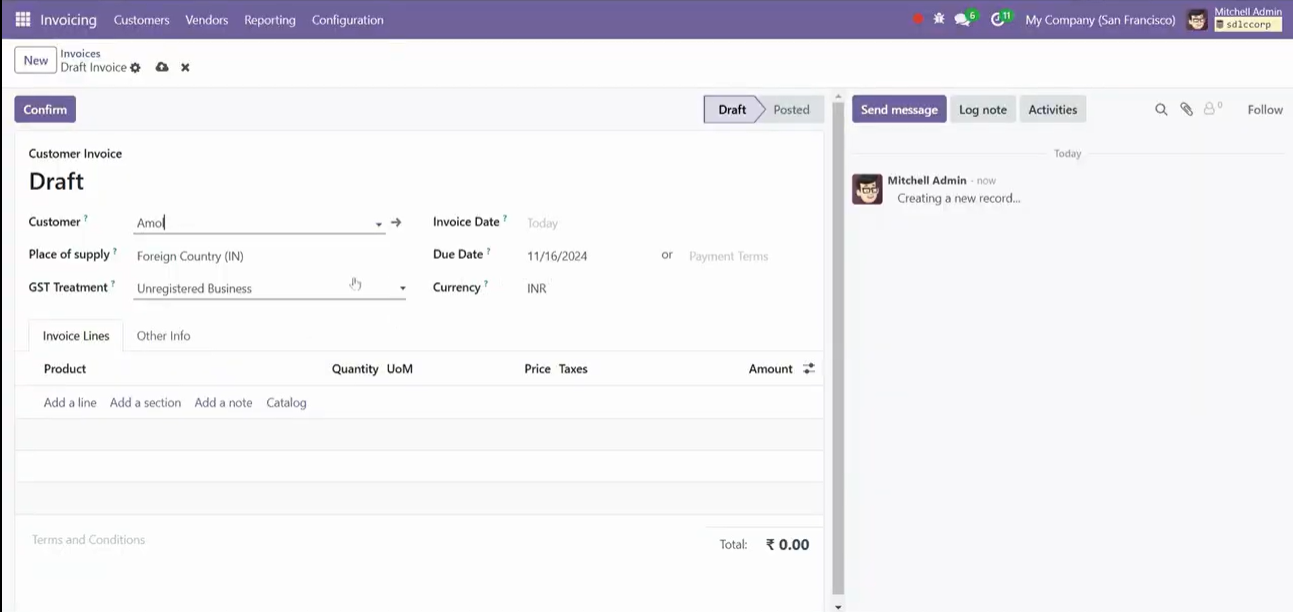Click Mitchell Admin's avatar in chatter message
Viewport: 1293px width, 612px height.
tap(867, 189)
